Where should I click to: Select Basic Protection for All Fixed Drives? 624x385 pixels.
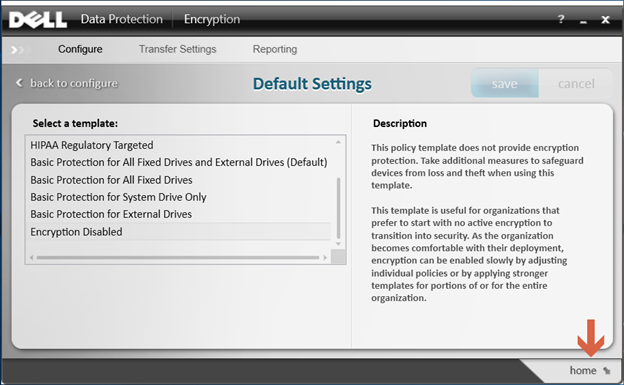(178, 180)
